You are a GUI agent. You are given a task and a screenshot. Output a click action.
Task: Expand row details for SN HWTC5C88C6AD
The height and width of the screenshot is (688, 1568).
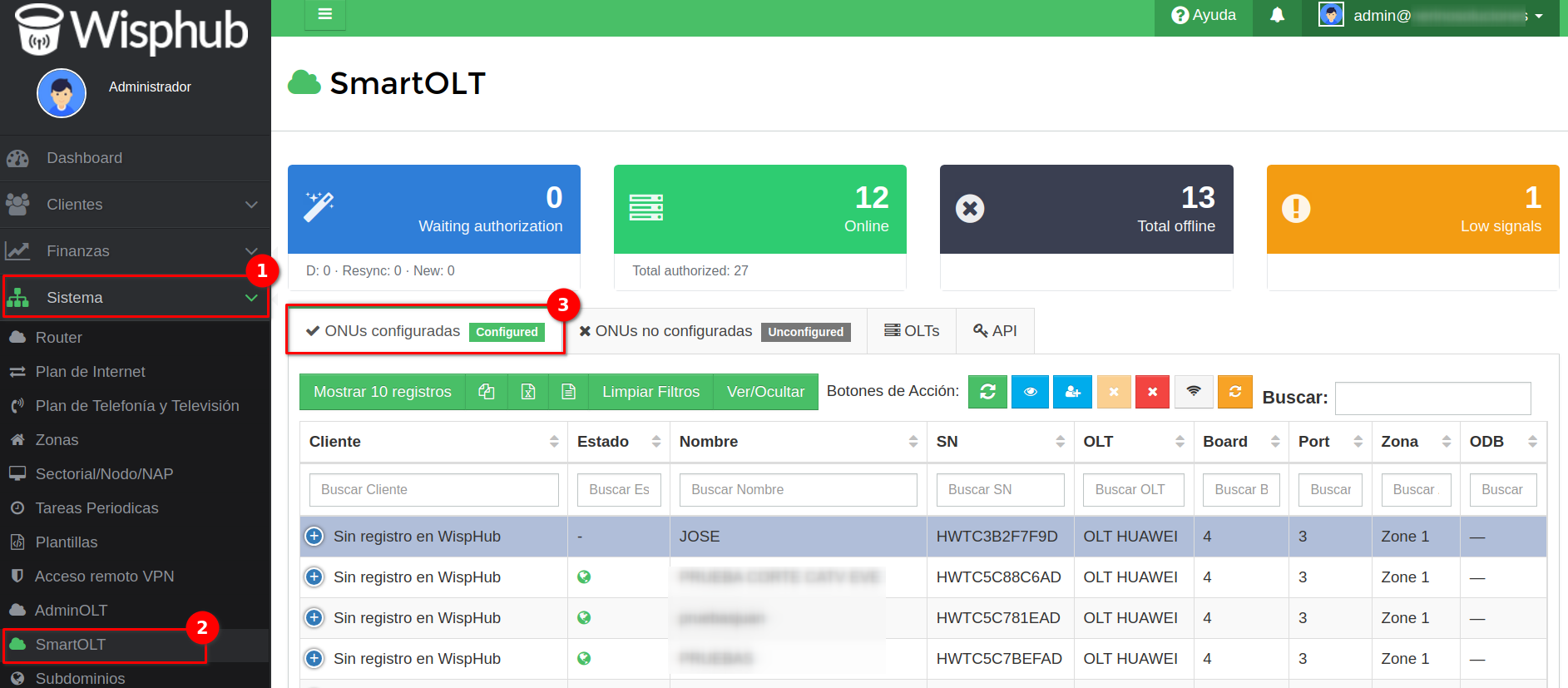[x=314, y=577]
